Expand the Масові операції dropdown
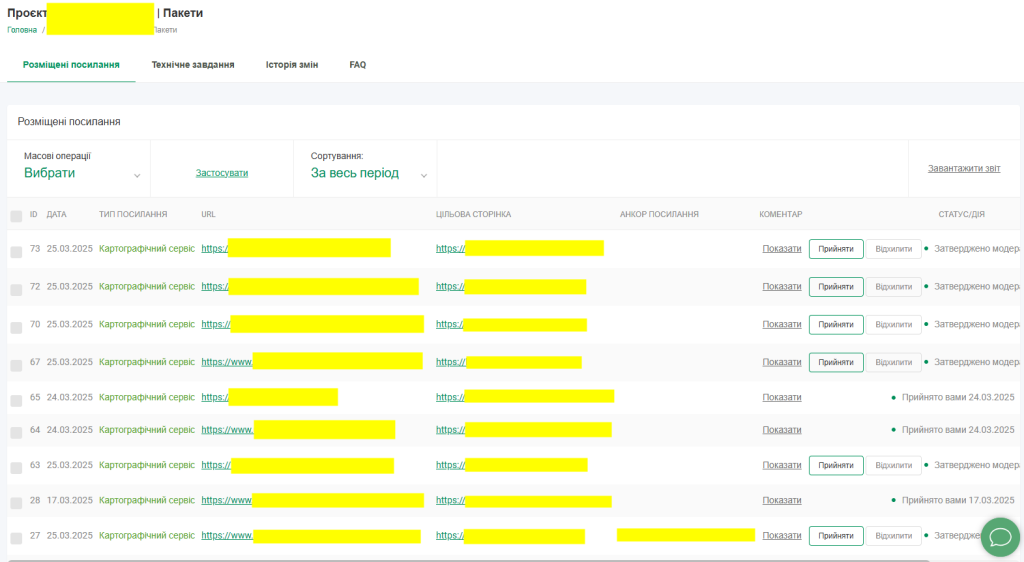The width and height of the screenshot is (1024, 562). point(82,173)
